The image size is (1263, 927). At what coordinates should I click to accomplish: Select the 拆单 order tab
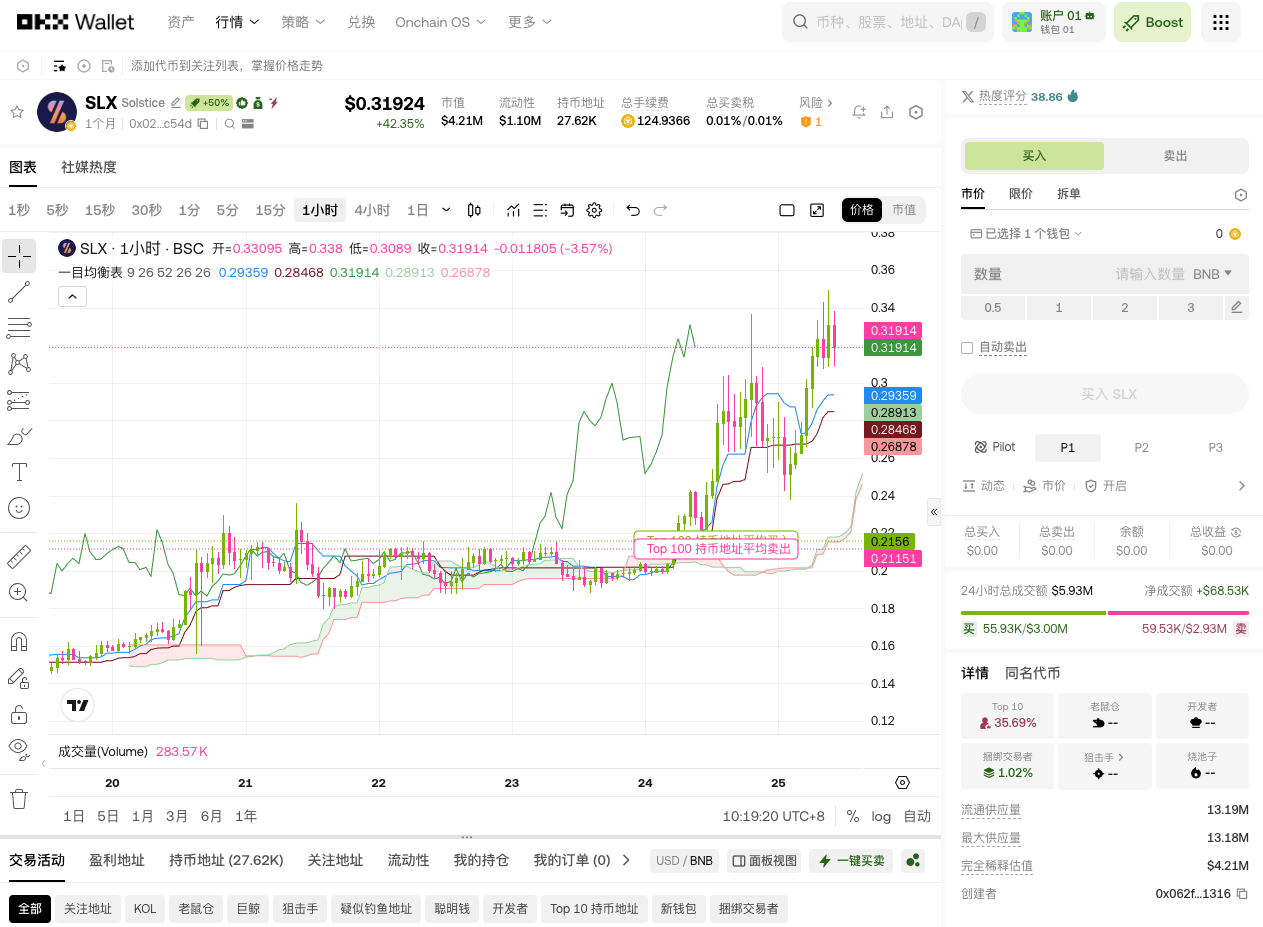(x=1069, y=194)
